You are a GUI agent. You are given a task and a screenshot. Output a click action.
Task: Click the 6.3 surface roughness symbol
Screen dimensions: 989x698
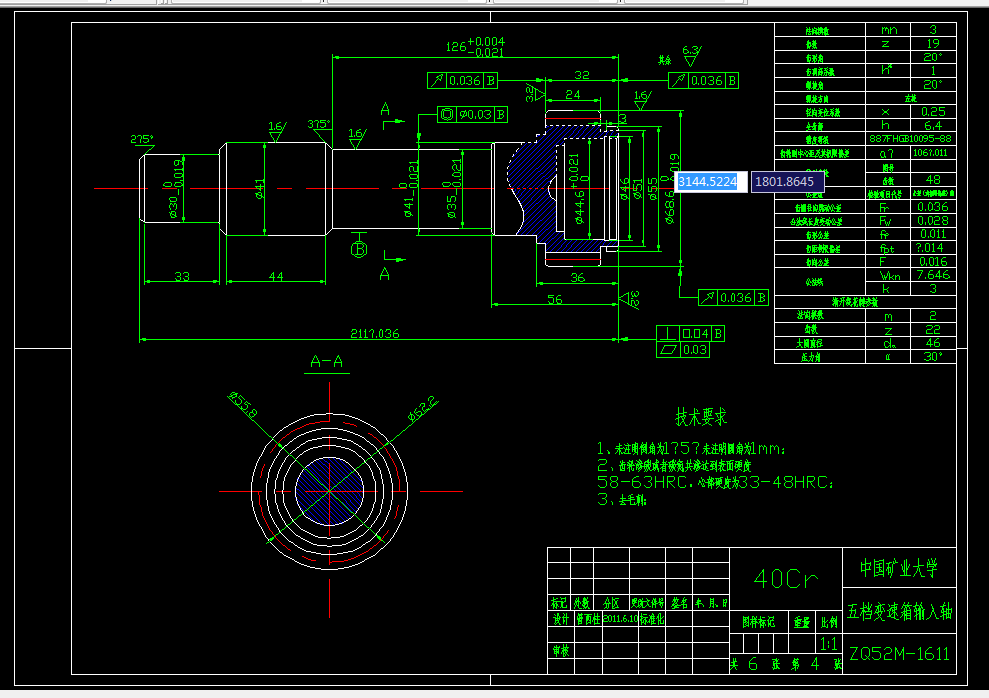click(691, 55)
